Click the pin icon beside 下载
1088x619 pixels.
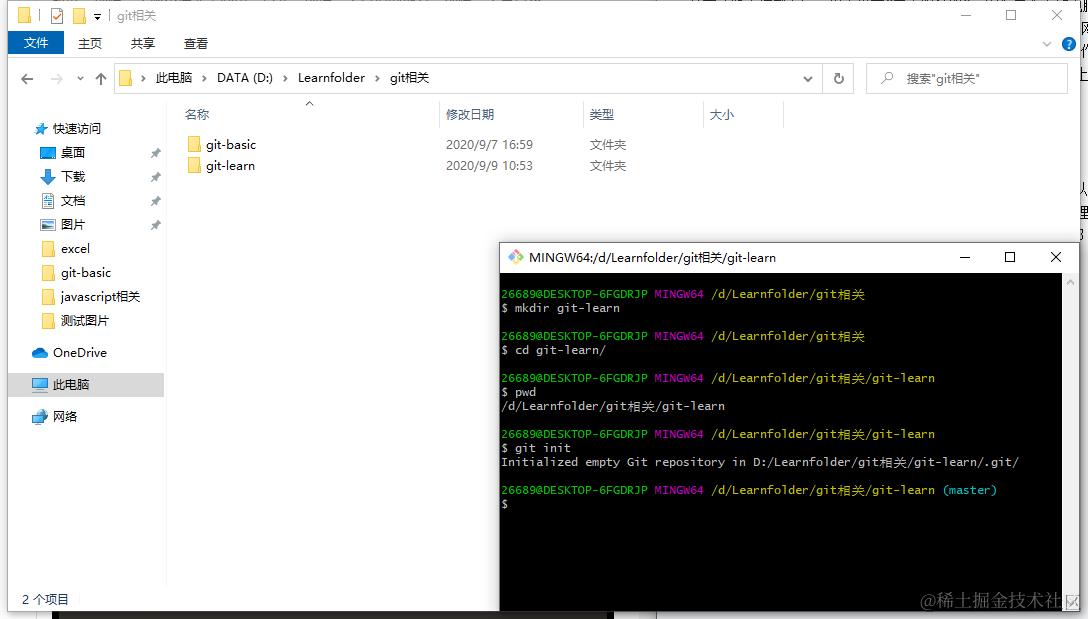click(155, 177)
